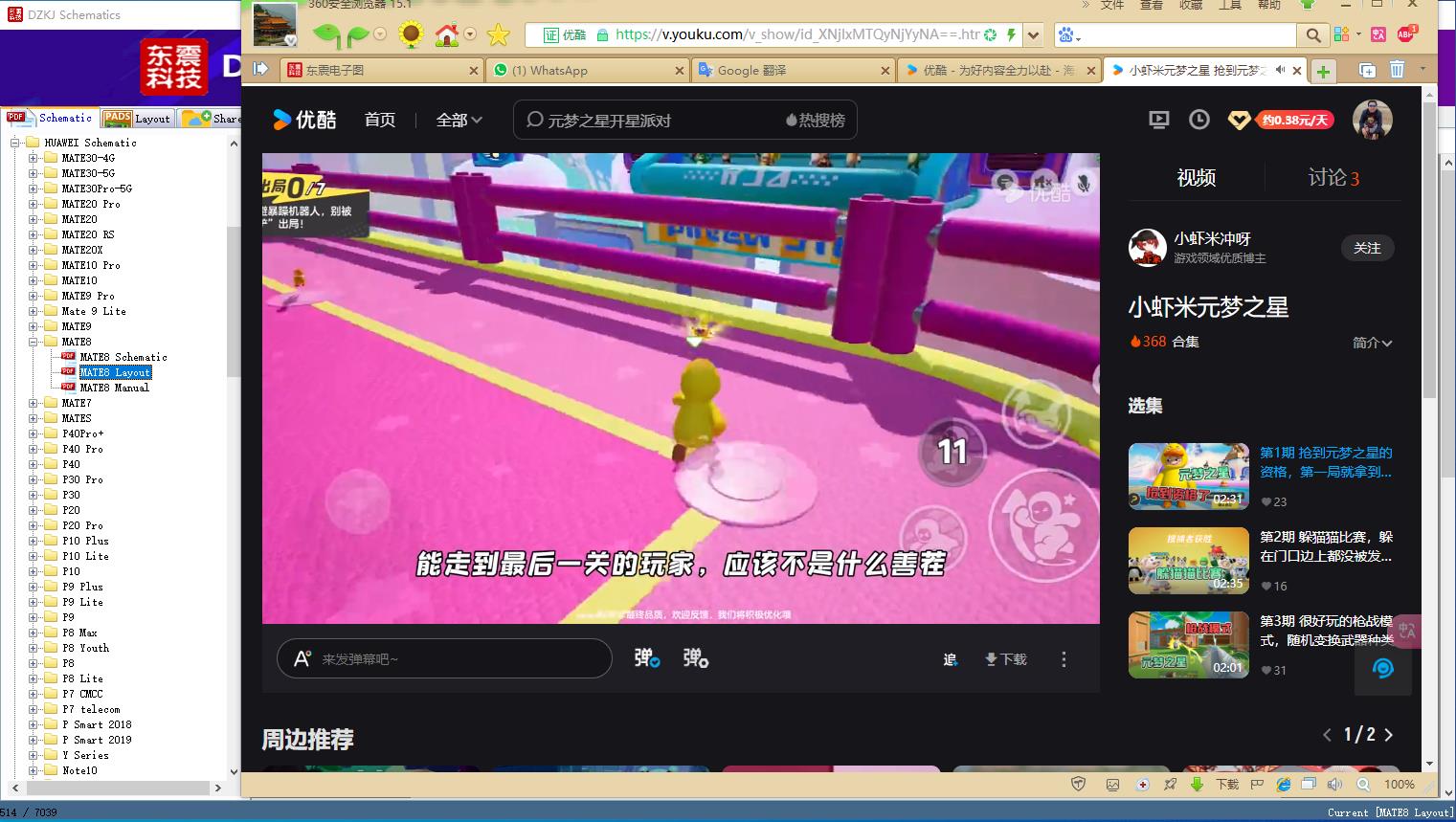The height and width of the screenshot is (822, 1456).
Task: Go to next 周边推荐 page arrow
Action: (1388, 735)
